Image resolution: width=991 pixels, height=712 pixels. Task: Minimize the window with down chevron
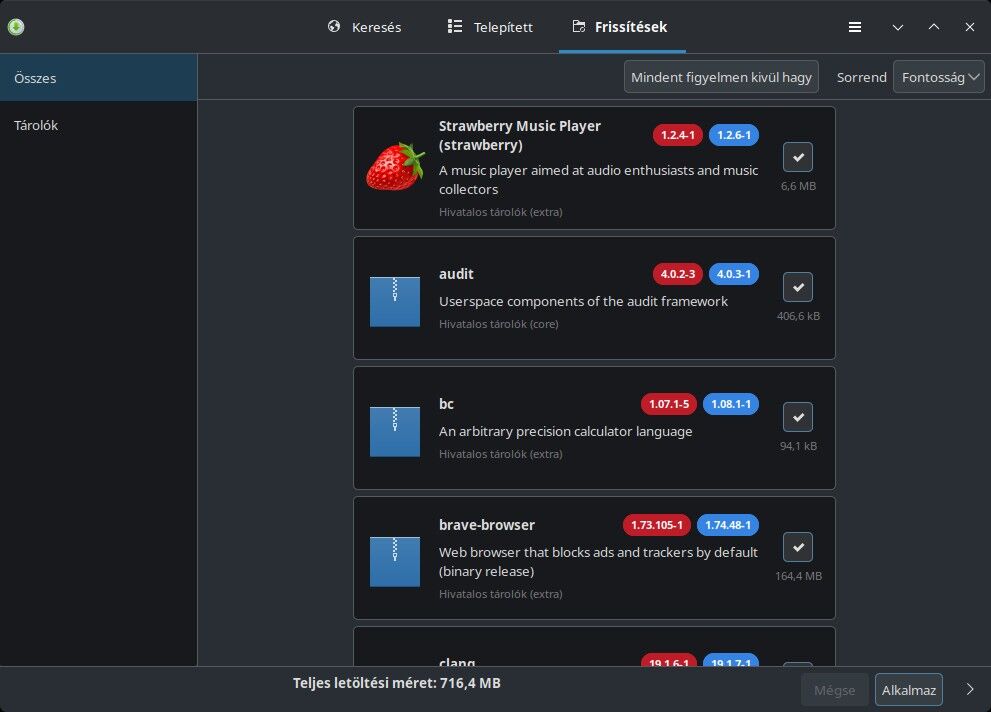897,27
